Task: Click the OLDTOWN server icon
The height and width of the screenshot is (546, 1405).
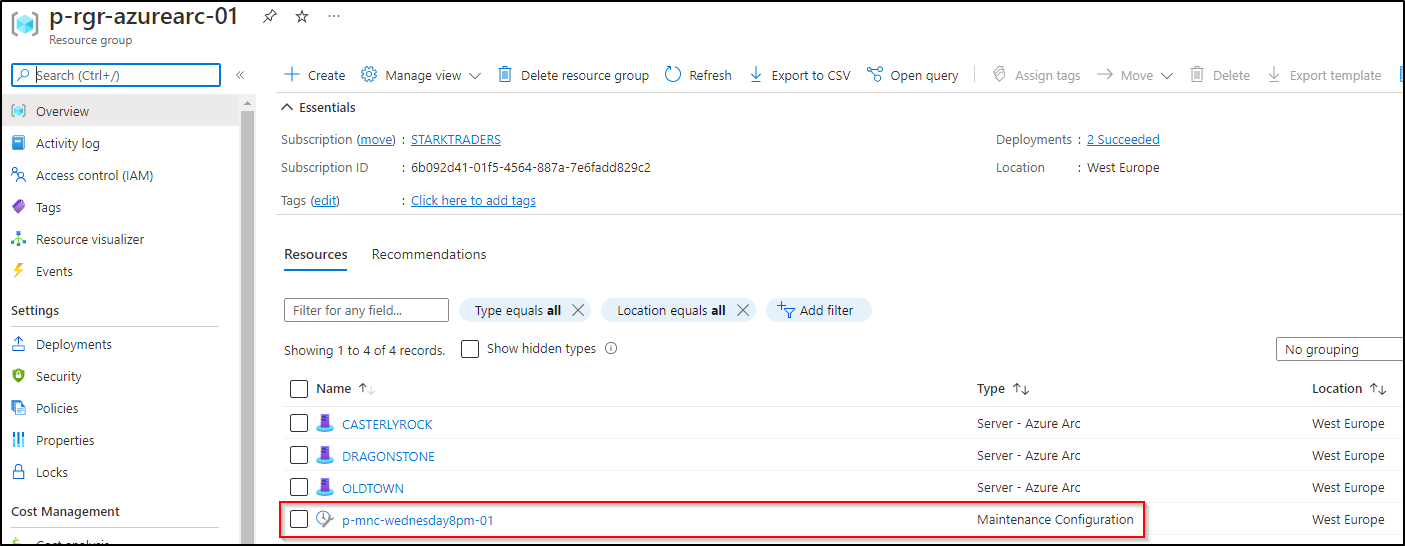Action: pyautogui.click(x=324, y=487)
